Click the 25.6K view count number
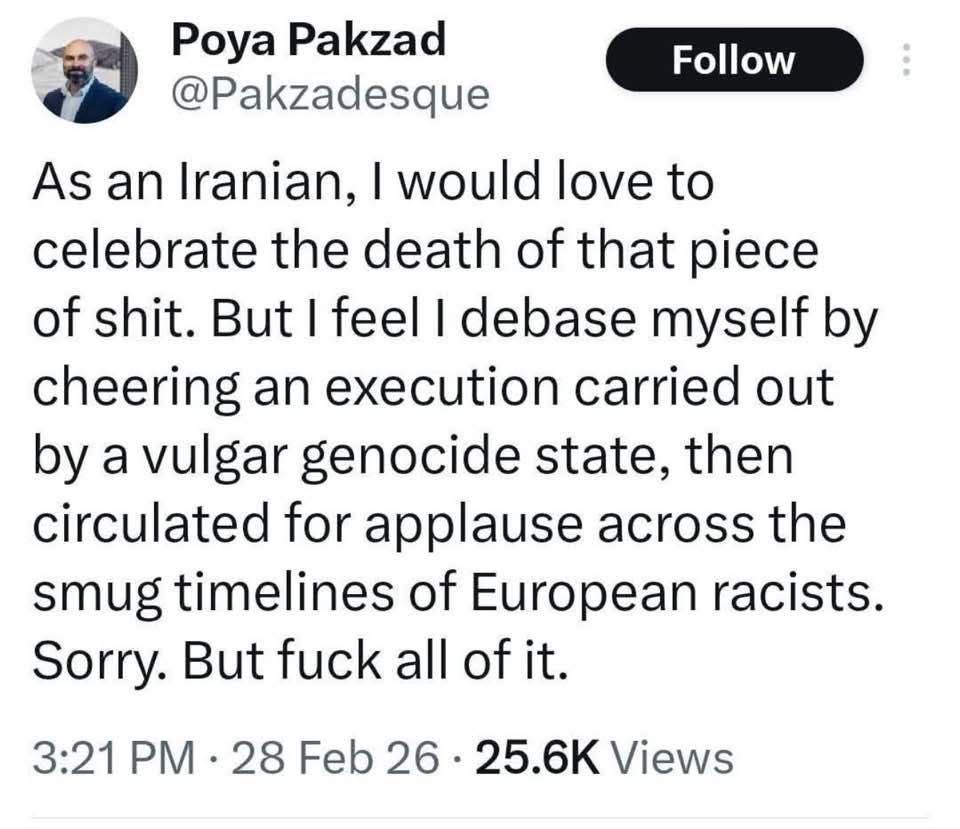Image resolution: width=960 pixels, height=829 pixels. tap(537, 758)
